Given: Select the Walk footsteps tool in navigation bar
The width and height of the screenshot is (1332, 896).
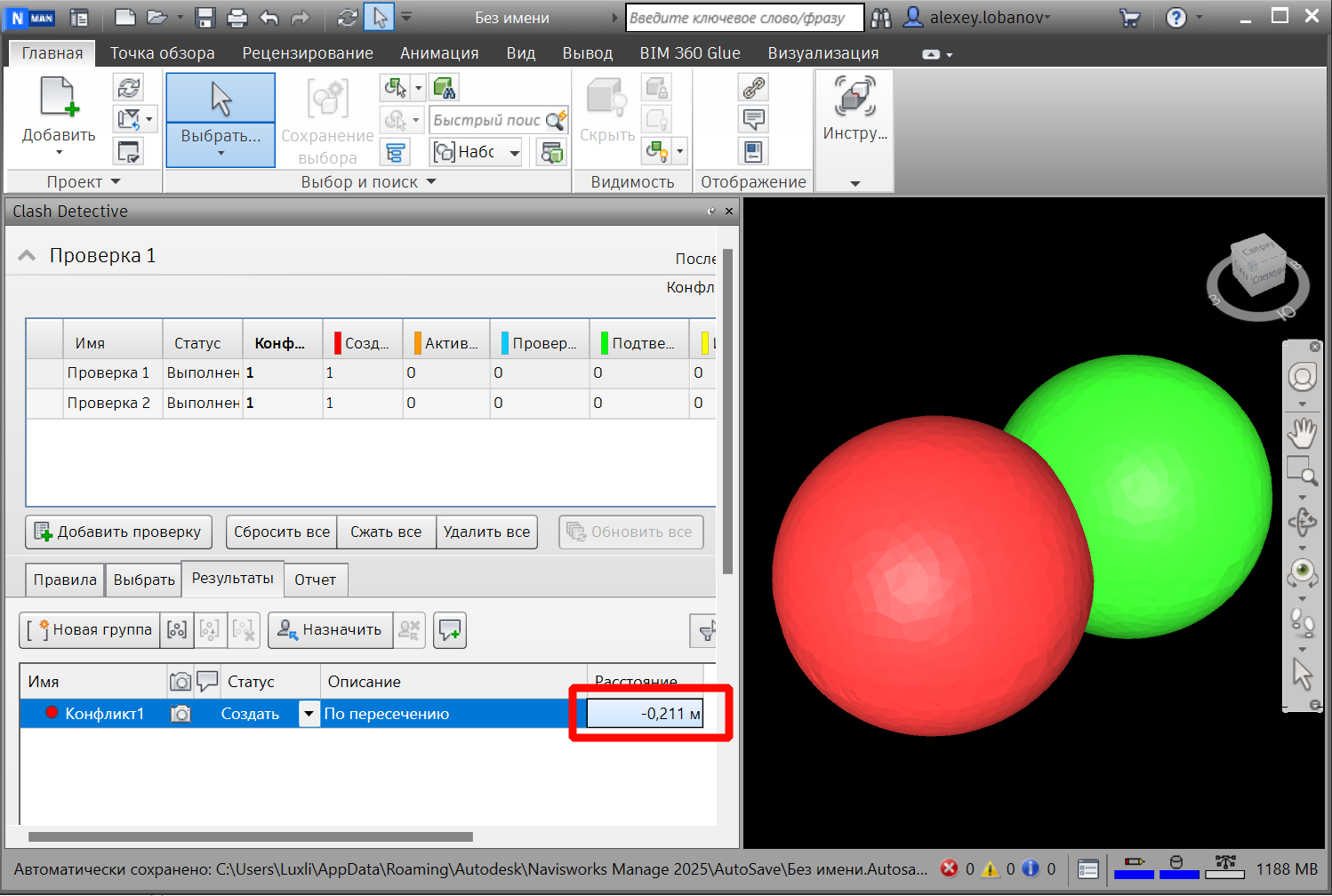Looking at the screenshot, I should 1303,622.
